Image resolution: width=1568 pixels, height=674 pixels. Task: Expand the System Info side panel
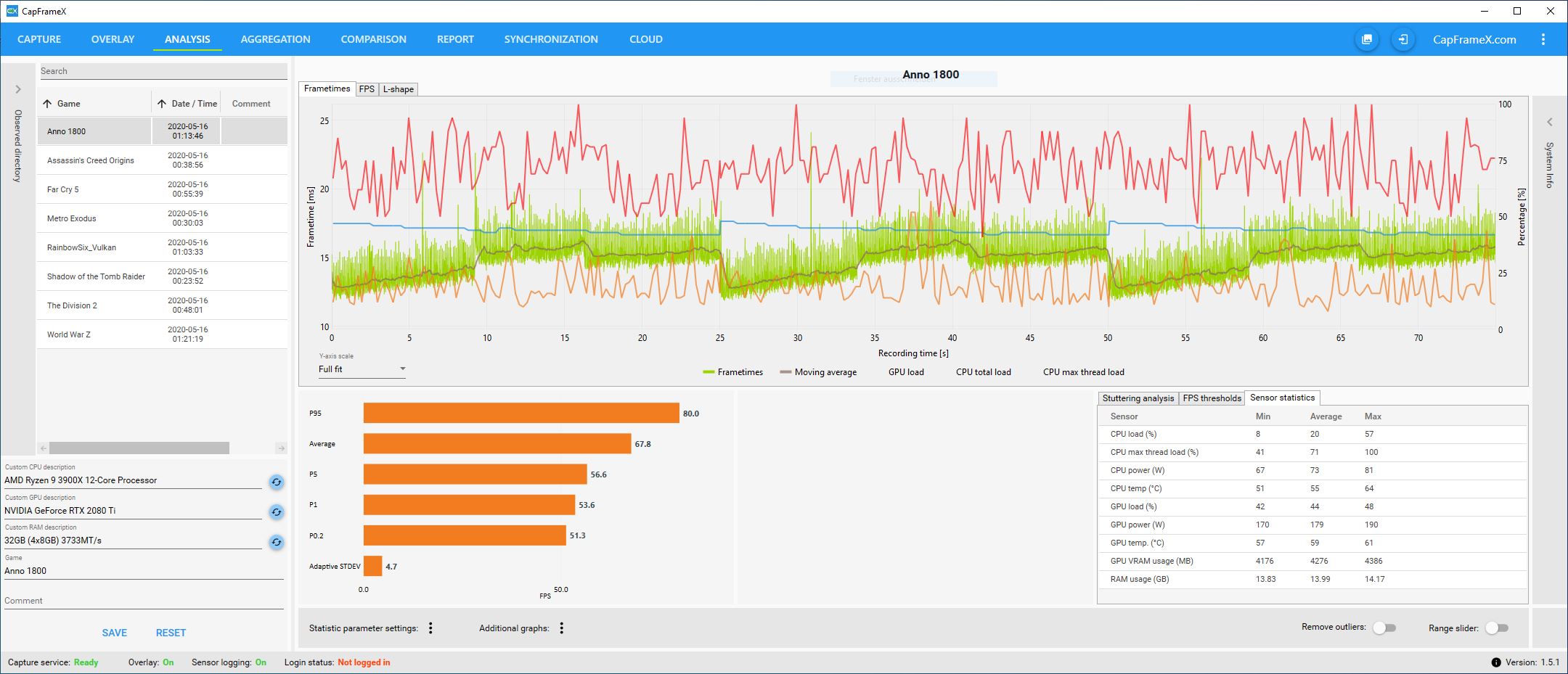[x=1549, y=122]
